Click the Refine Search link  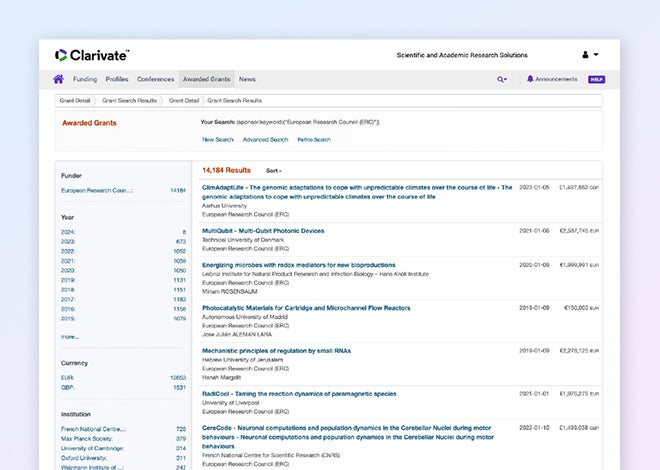314,139
